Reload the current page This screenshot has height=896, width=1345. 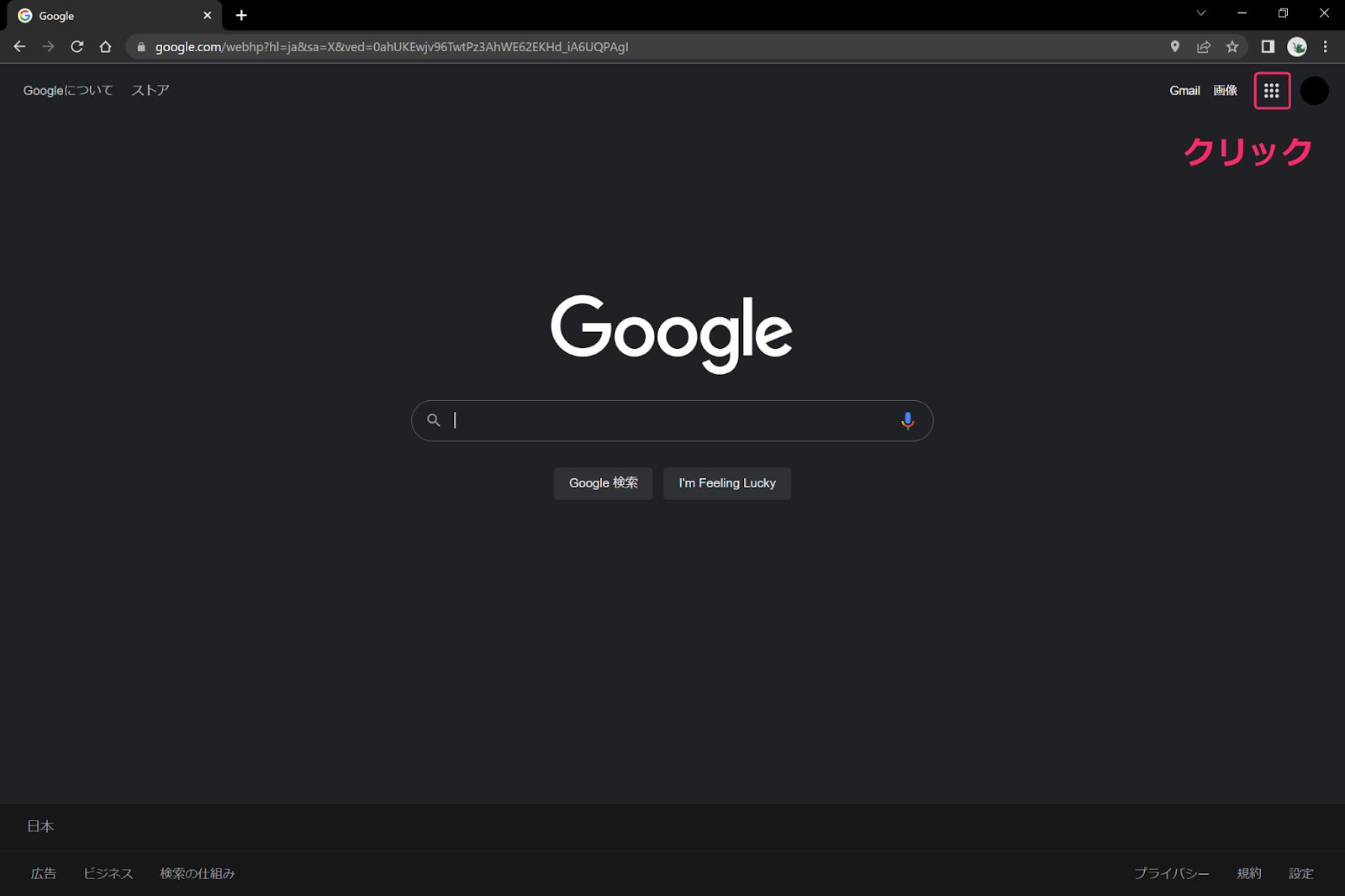point(76,47)
